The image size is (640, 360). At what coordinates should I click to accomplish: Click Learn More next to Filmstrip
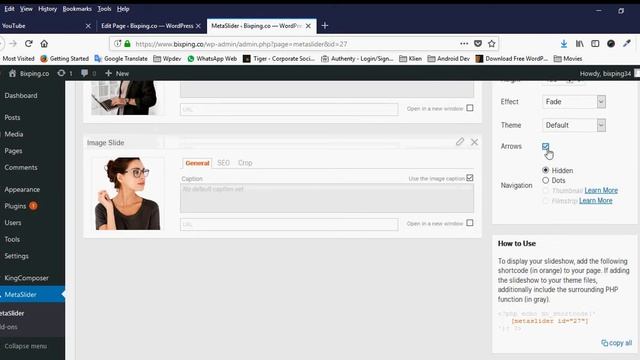coord(596,200)
